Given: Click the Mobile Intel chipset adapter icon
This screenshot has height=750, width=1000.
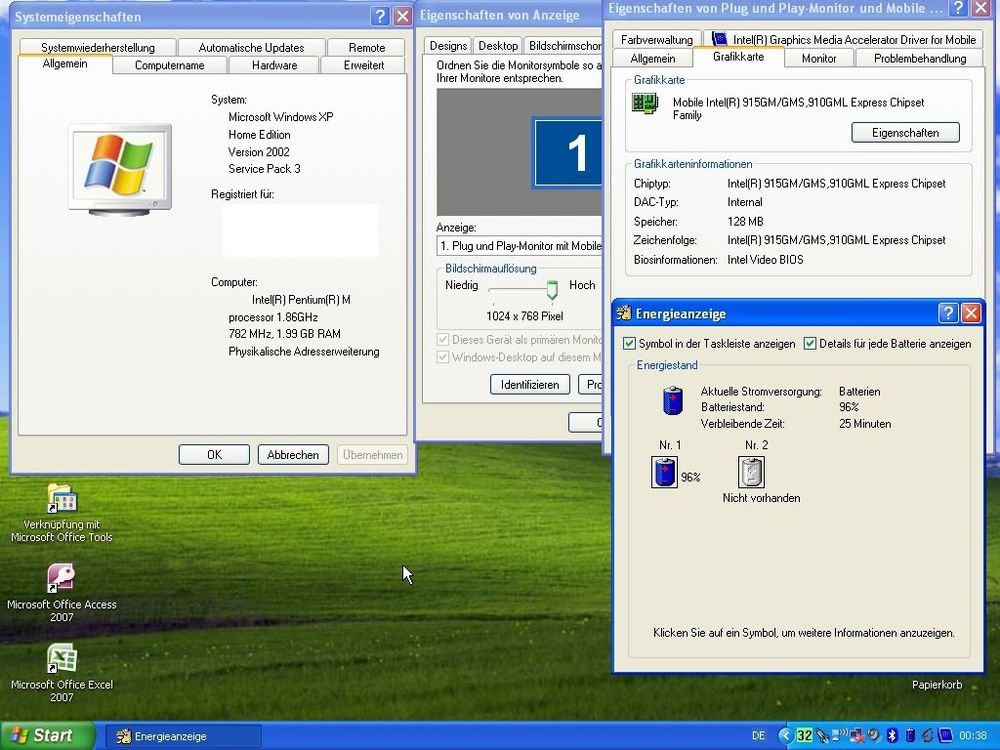Looking at the screenshot, I should coord(644,103).
